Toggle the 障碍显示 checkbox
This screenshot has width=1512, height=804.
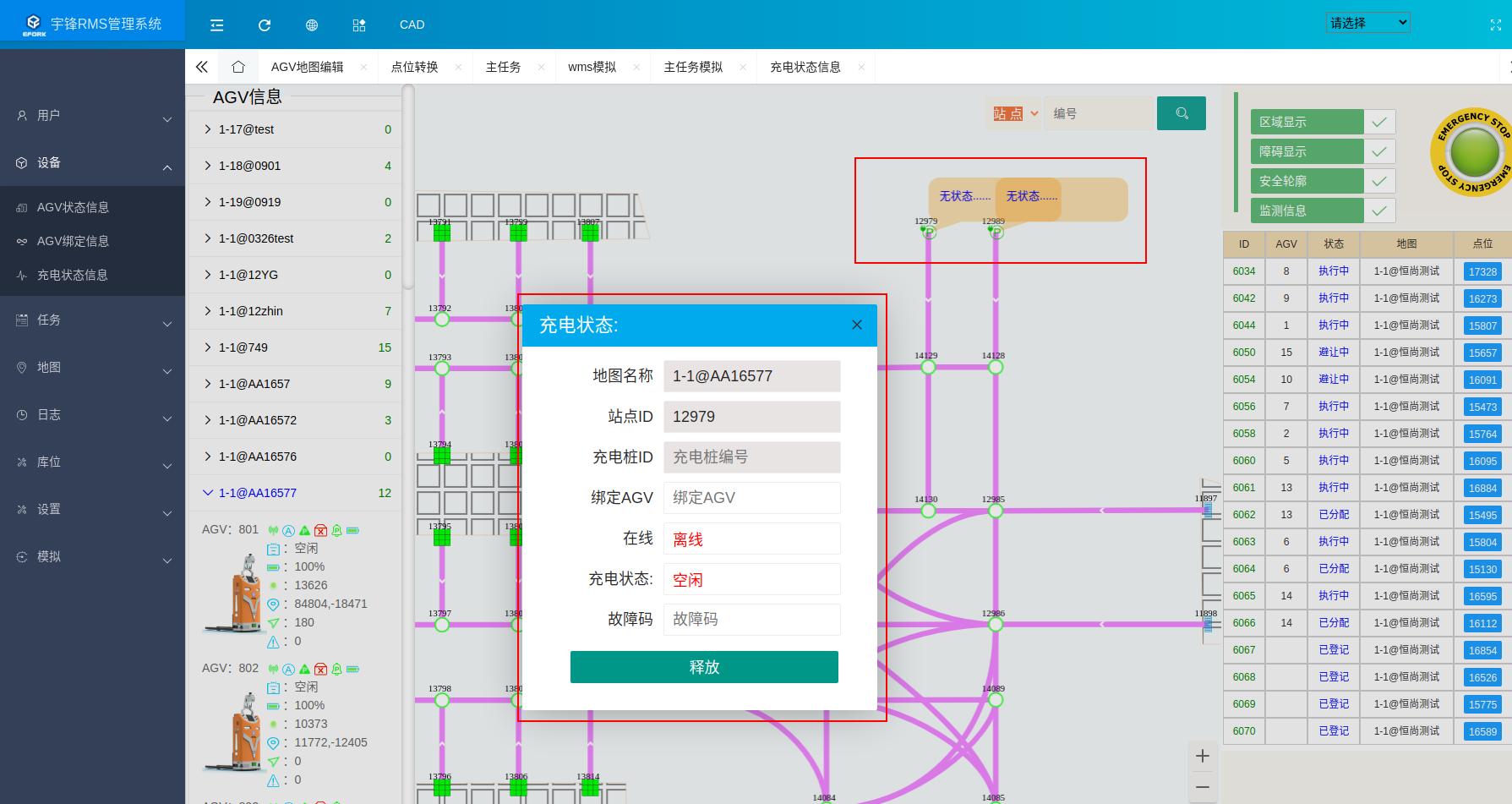1378,151
